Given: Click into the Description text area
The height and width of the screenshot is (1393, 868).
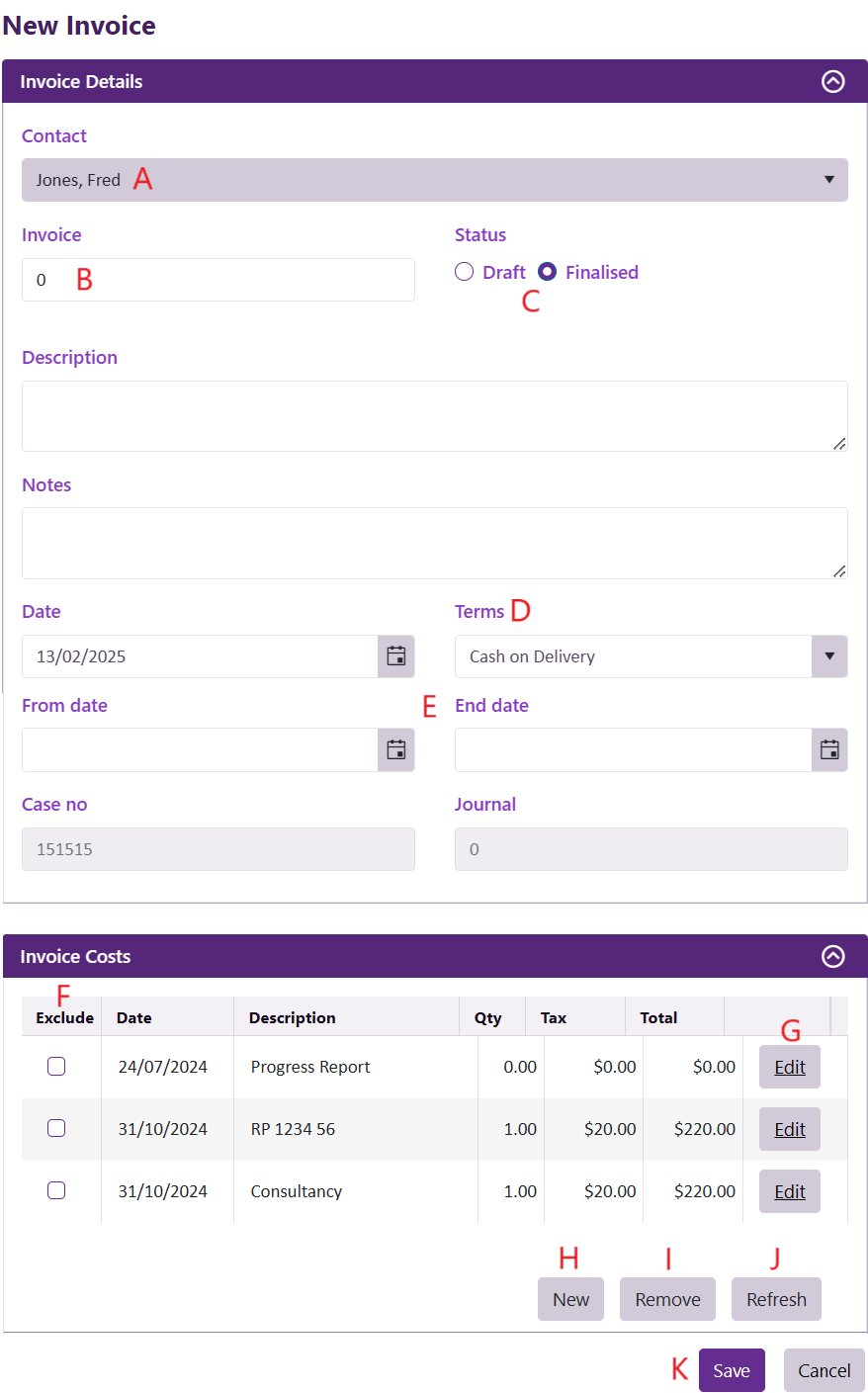Looking at the screenshot, I should click(x=435, y=416).
